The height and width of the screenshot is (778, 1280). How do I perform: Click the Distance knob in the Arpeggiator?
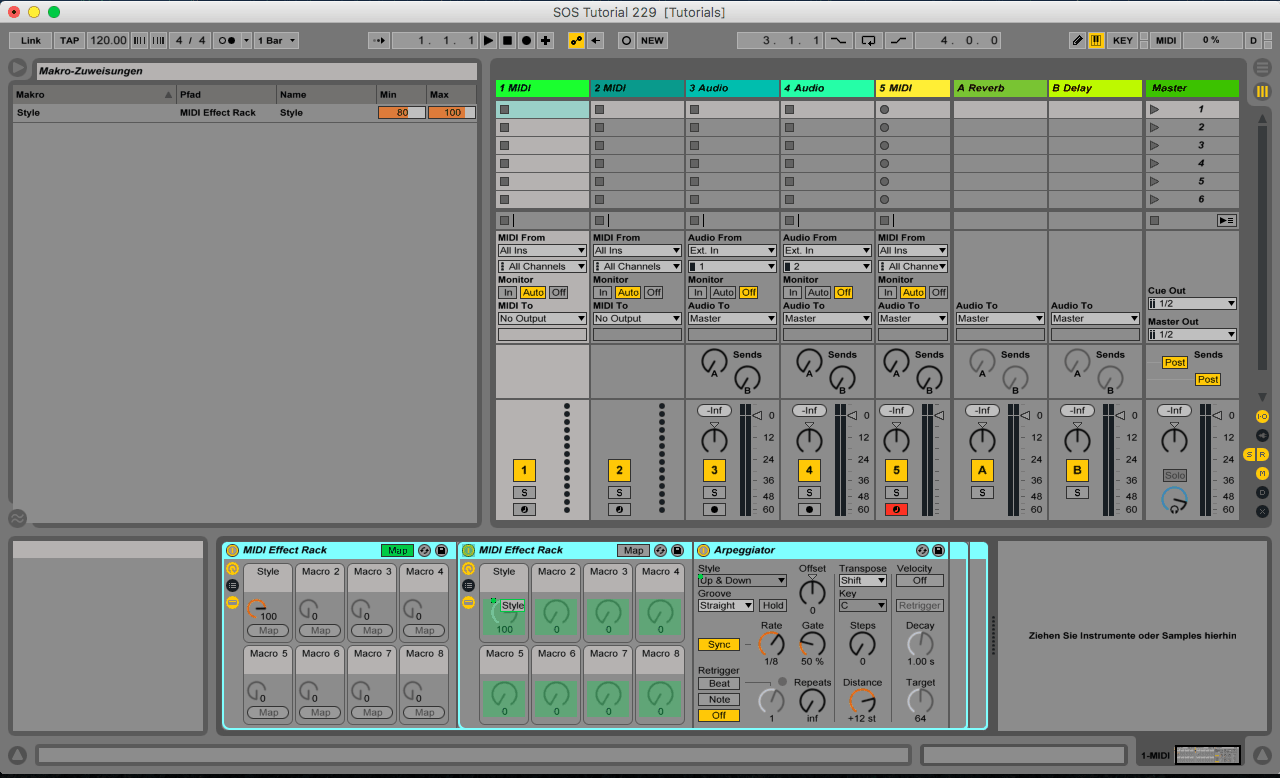coord(862,701)
